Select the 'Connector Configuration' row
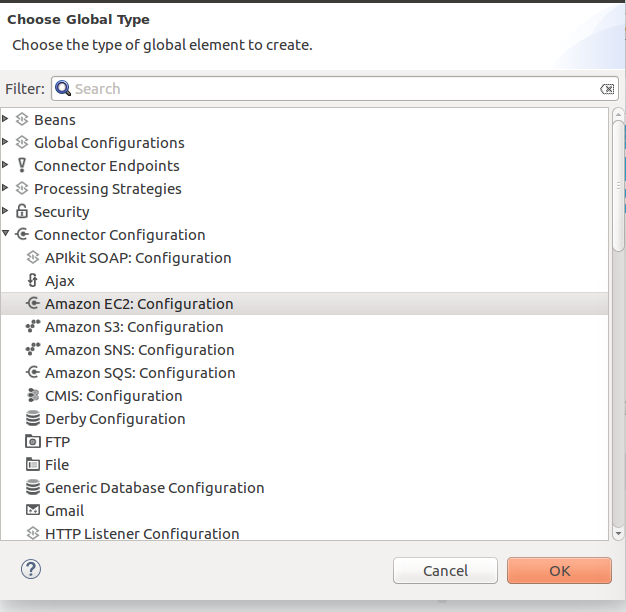The image size is (626, 612). coord(304,235)
